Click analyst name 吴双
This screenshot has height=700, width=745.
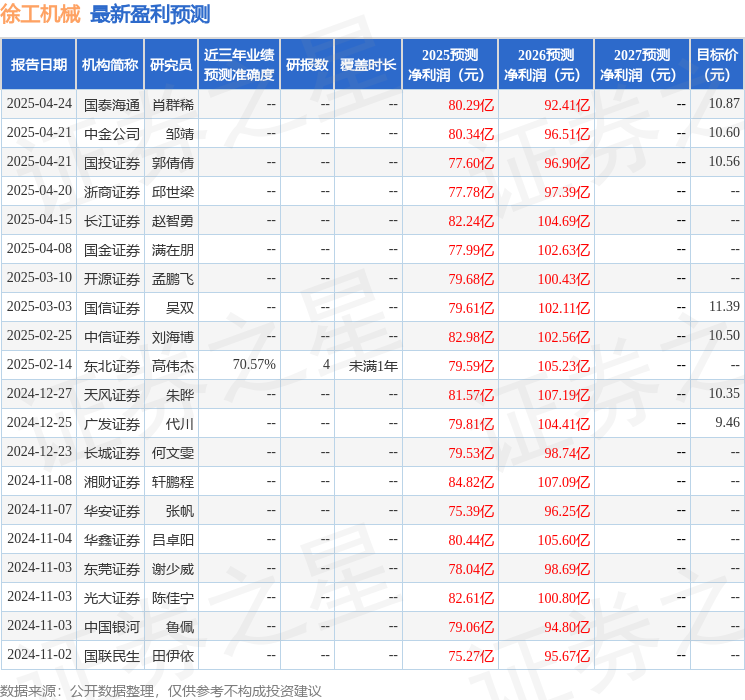(x=180, y=308)
